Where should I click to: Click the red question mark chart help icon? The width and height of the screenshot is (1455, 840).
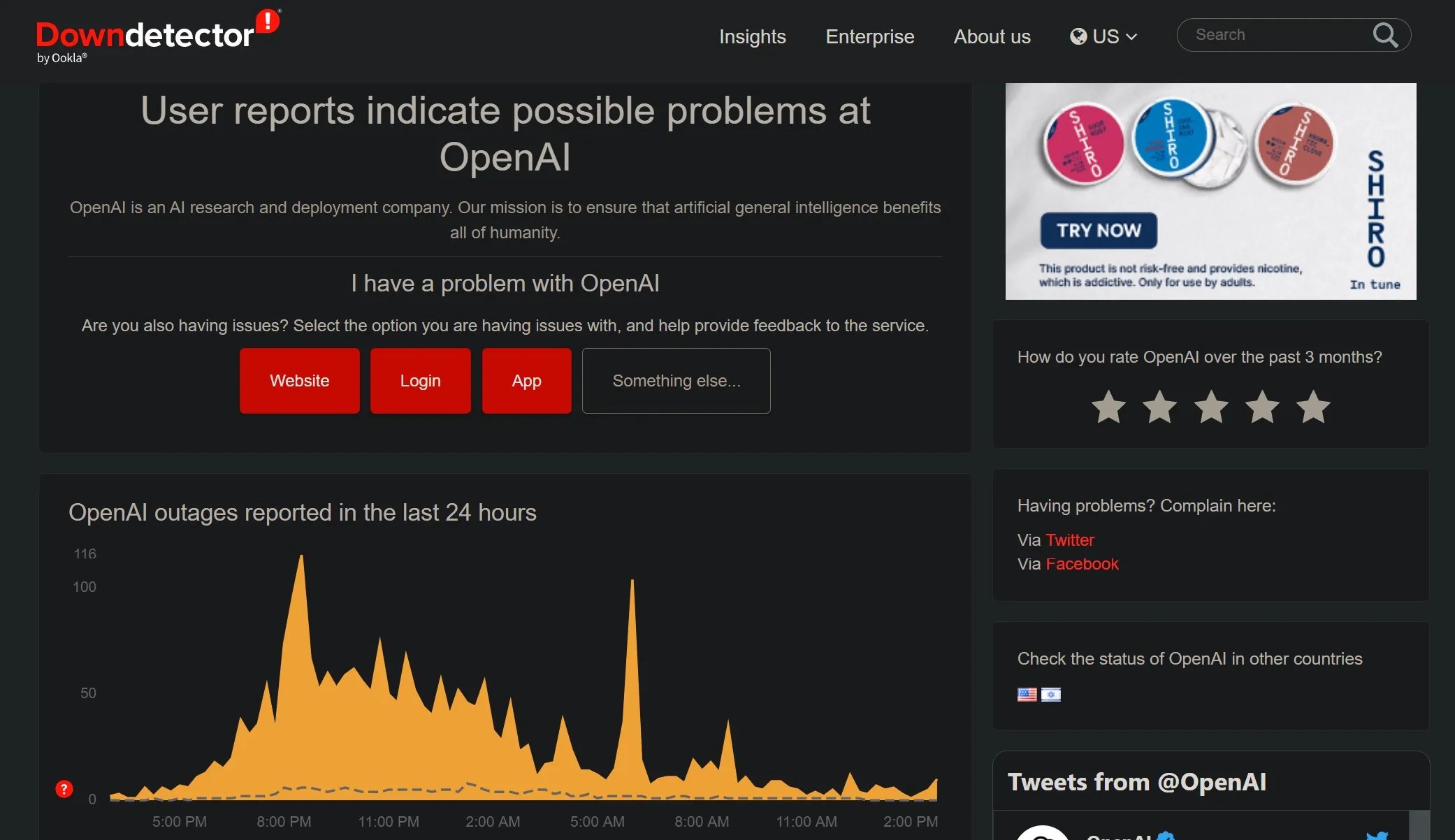[64, 789]
